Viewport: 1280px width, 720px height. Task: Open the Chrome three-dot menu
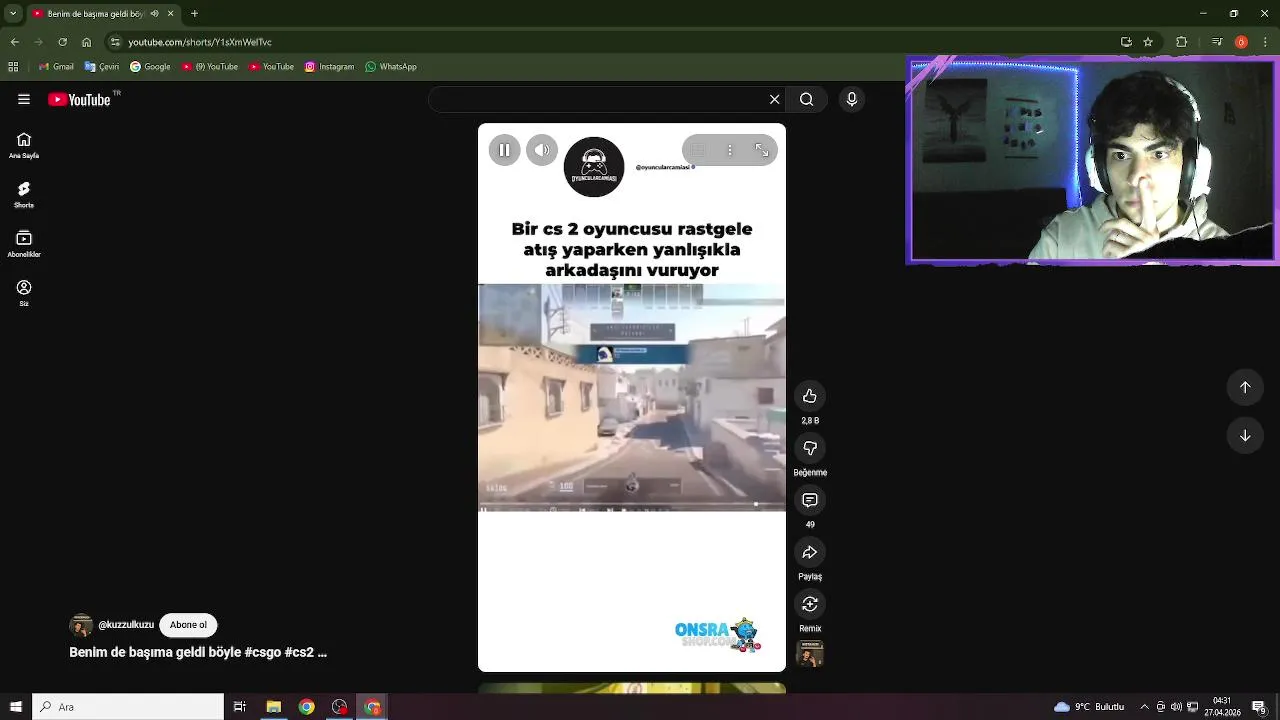(x=1265, y=42)
